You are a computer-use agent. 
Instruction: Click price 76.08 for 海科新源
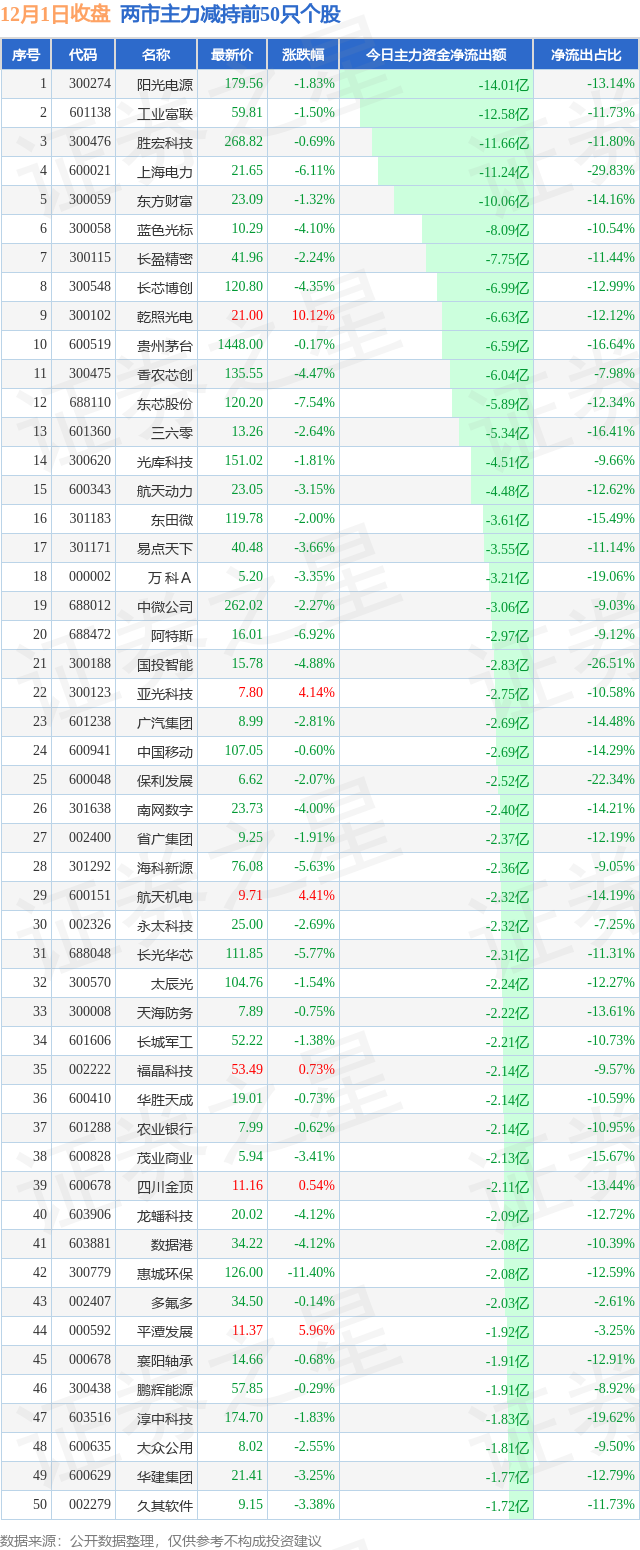tap(247, 867)
